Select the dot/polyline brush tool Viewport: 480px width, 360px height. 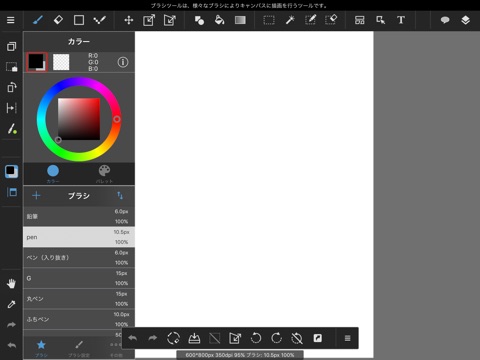click(99, 20)
